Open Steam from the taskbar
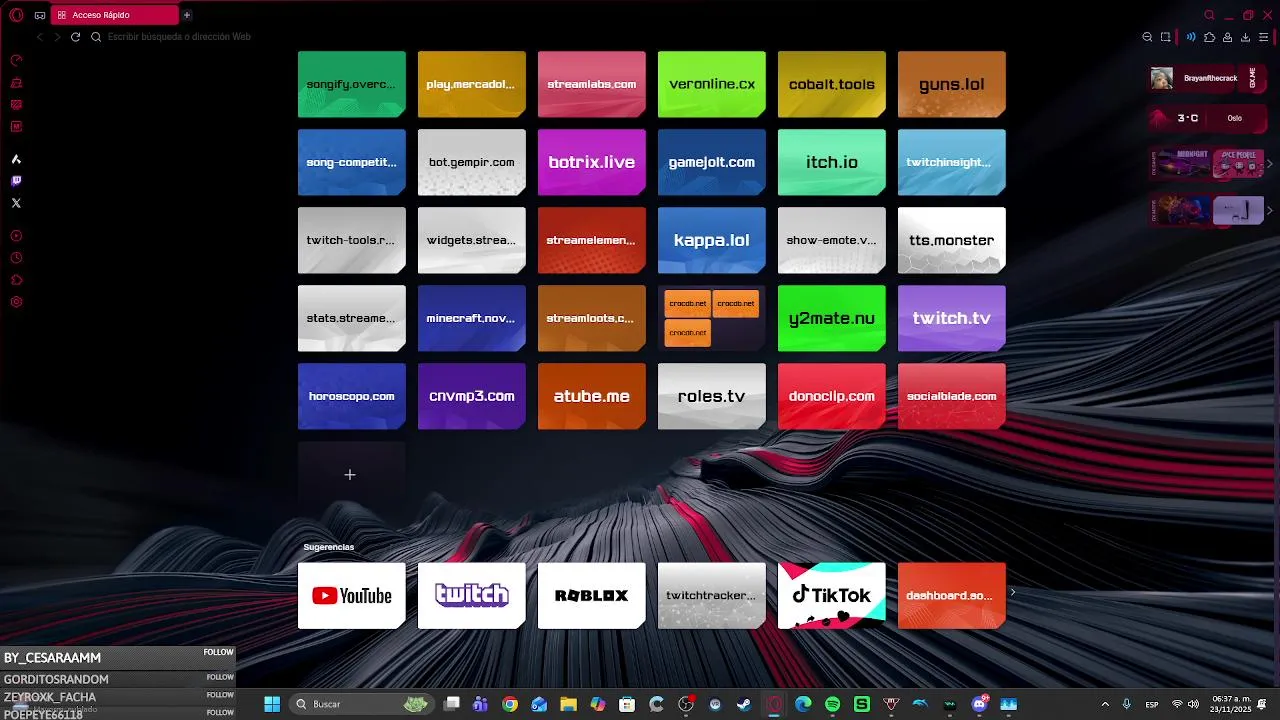Image resolution: width=1280 pixels, height=720 pixels. 744,704
